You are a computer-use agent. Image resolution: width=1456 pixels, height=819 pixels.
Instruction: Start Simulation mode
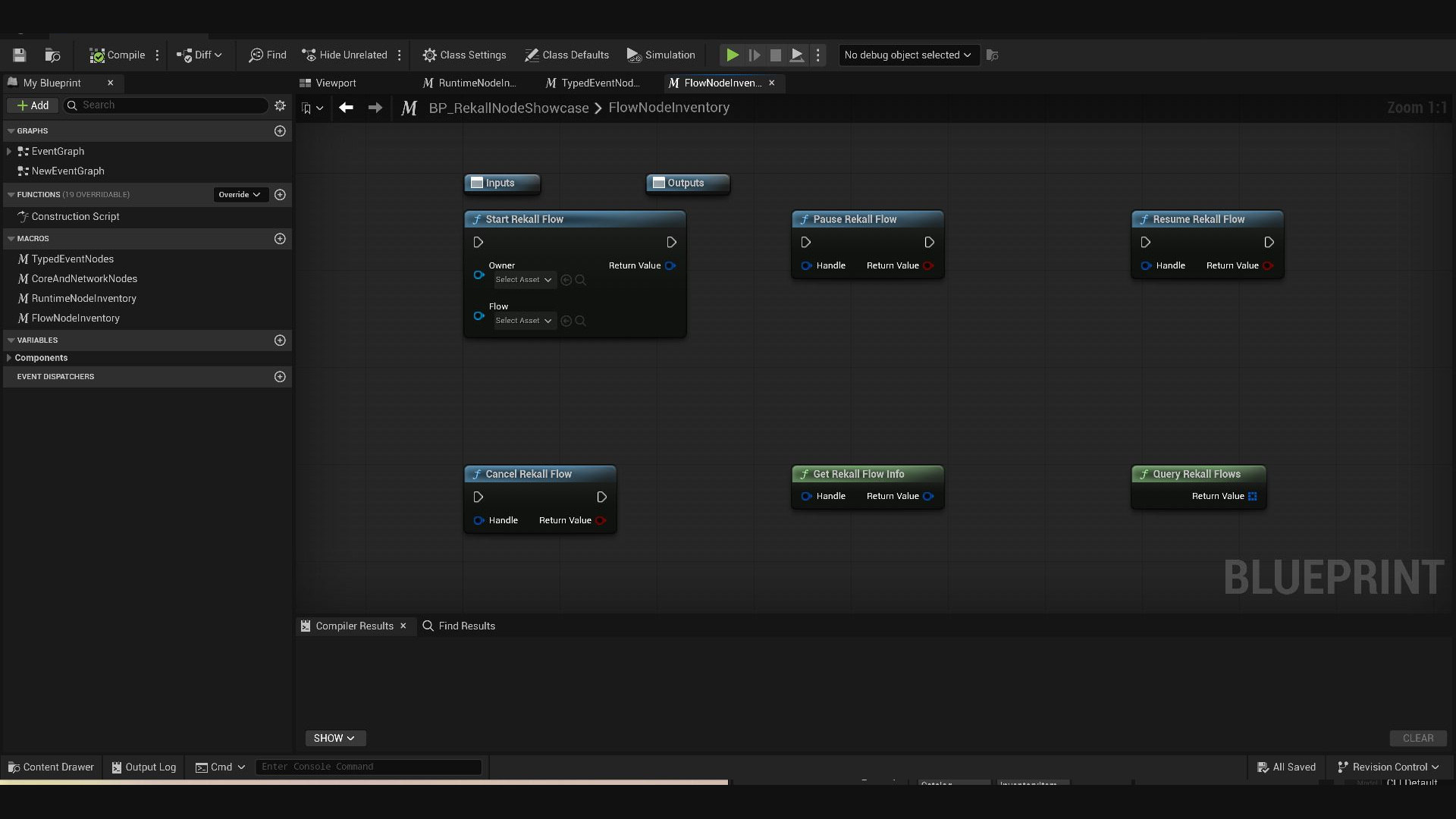(661, 55)
